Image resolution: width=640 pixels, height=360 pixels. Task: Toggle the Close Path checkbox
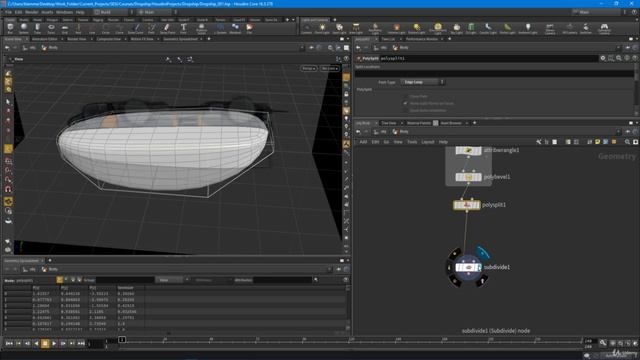click(x=406, y=96)
